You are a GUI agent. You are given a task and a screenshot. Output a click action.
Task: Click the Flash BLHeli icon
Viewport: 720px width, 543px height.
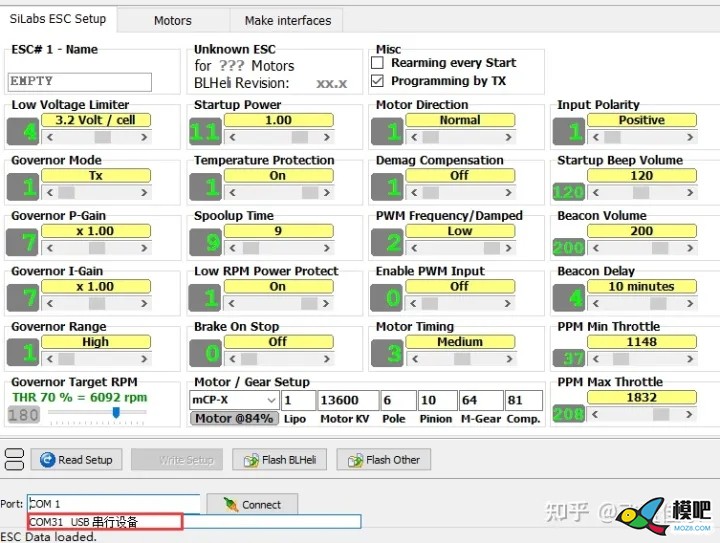click(x=251, y=460)
